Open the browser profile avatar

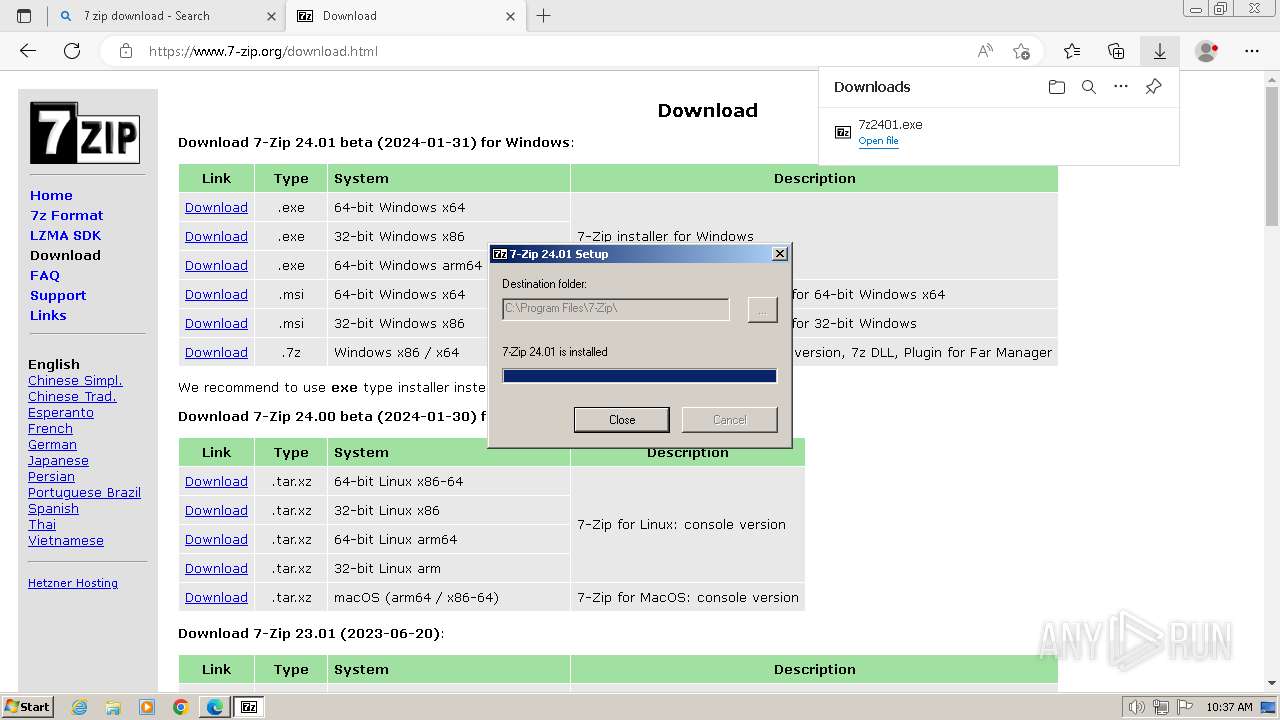coord(1207,51)
